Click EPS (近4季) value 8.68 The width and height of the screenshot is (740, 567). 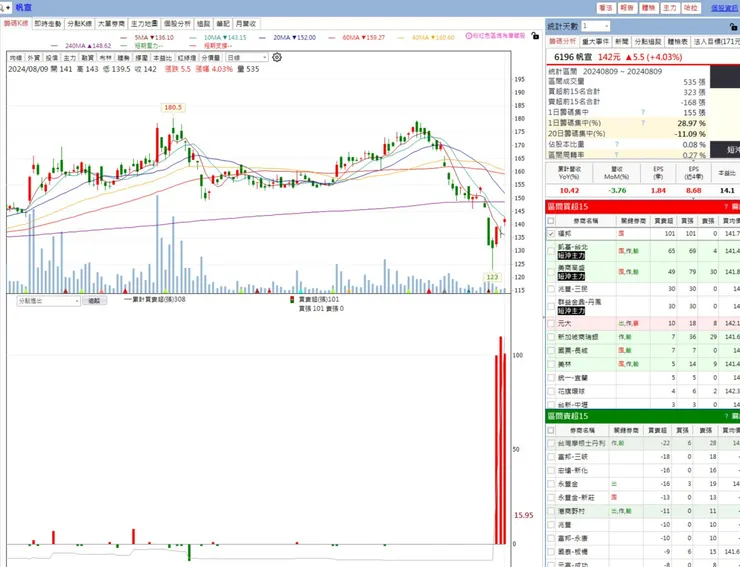pos(693,190)
